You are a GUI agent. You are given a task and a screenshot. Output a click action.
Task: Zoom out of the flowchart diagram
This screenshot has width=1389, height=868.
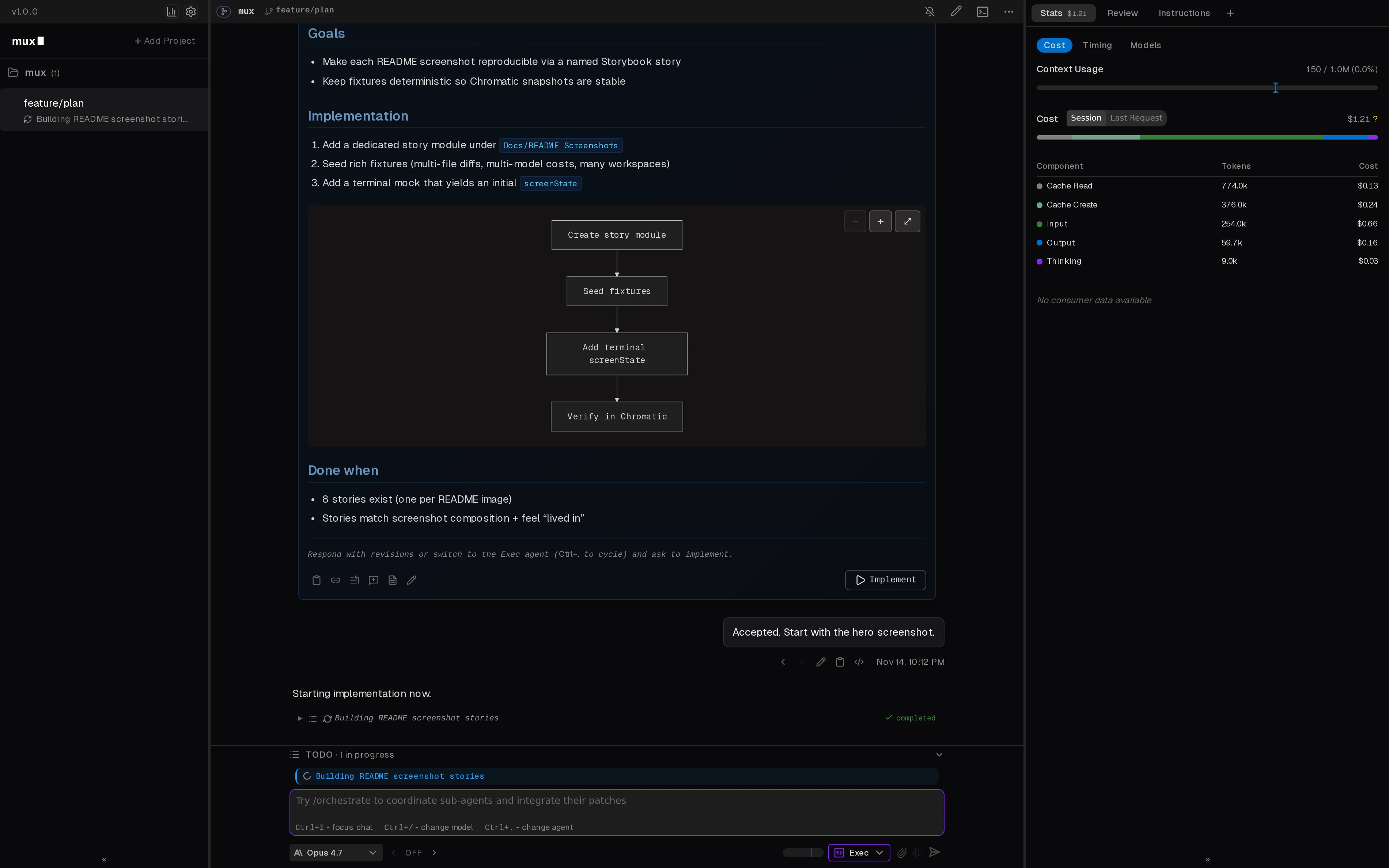[855, 222]
